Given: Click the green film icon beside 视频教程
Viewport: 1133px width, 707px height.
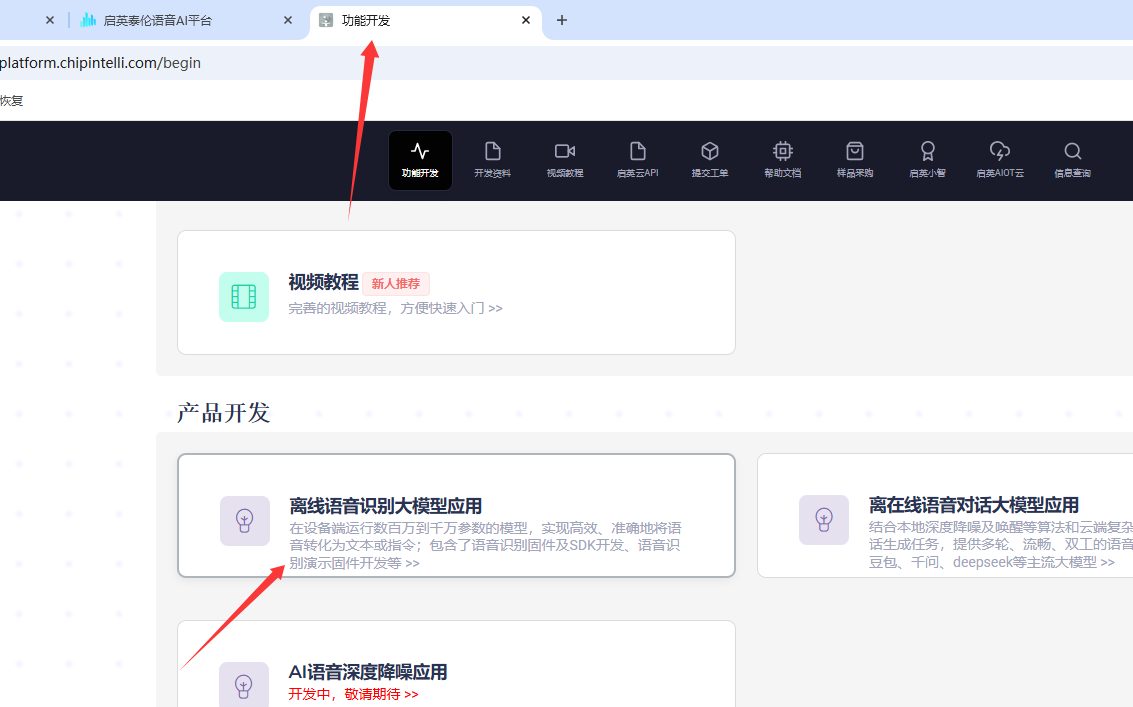Looking at the screenshot, I should pos(244,297).
